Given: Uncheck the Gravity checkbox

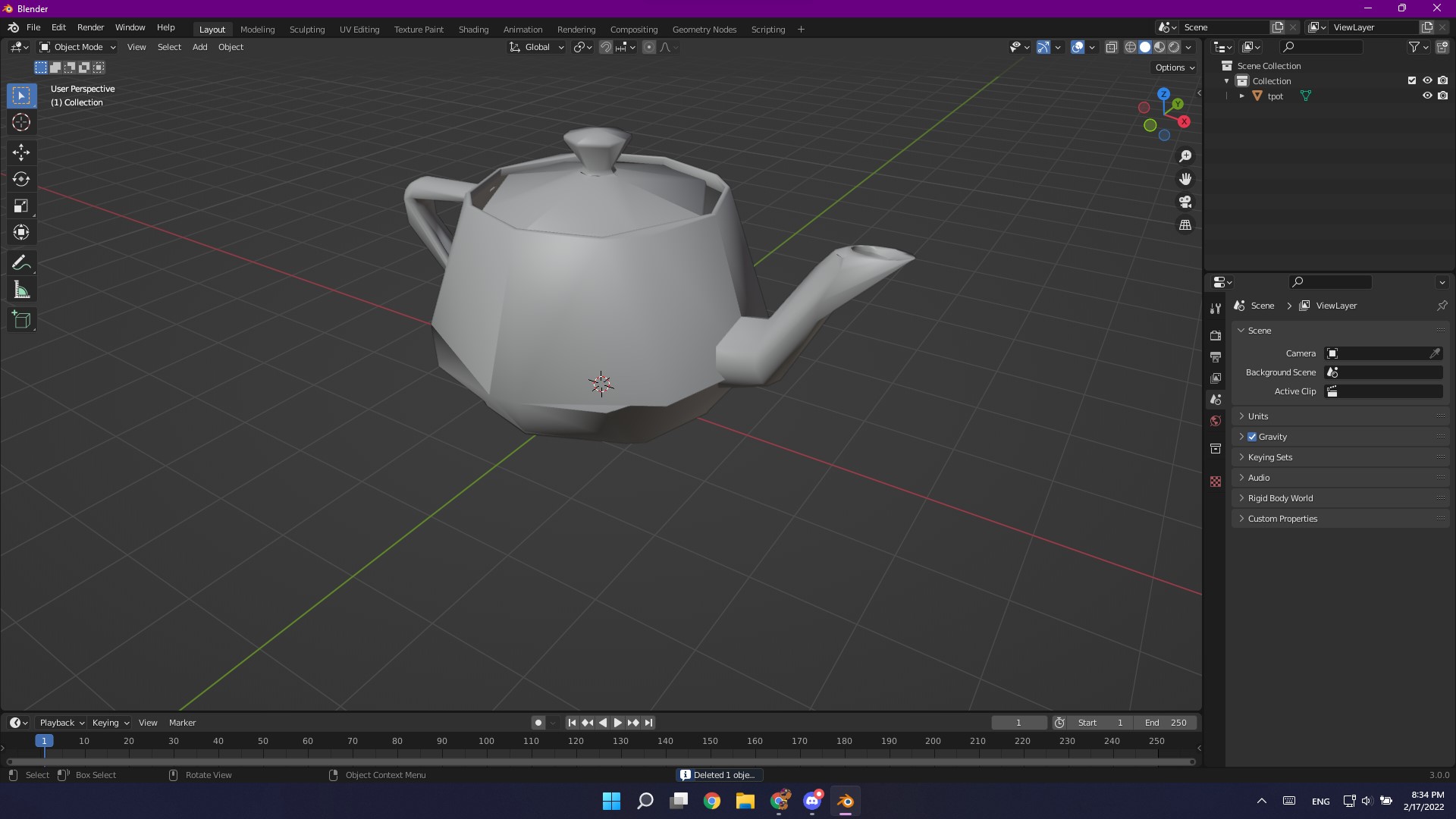Looking at the screenshot, I should tap(1252, 437).
